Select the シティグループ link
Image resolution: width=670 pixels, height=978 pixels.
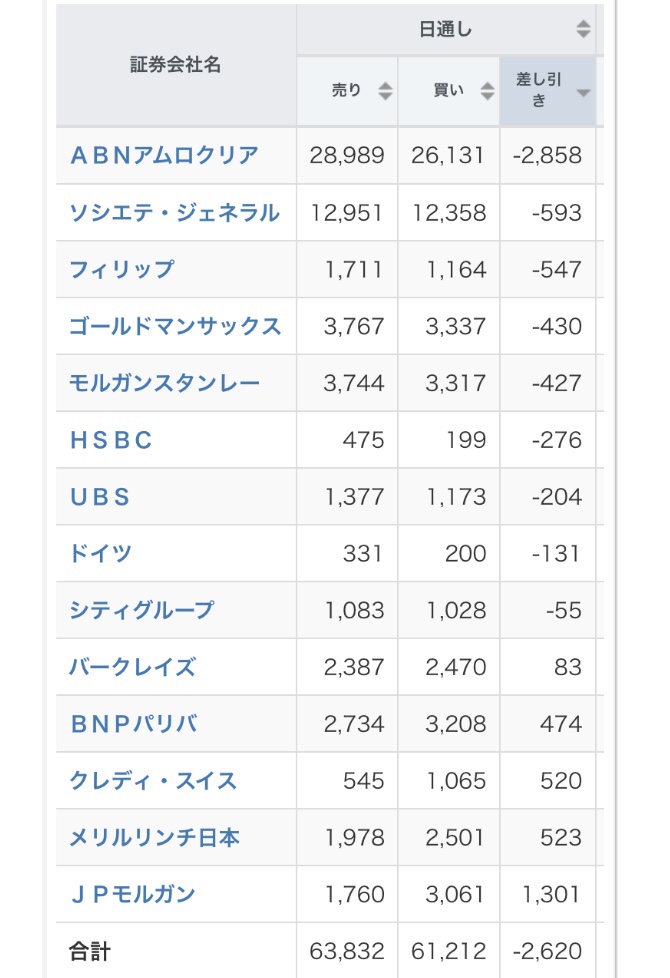tap(142, 610)
